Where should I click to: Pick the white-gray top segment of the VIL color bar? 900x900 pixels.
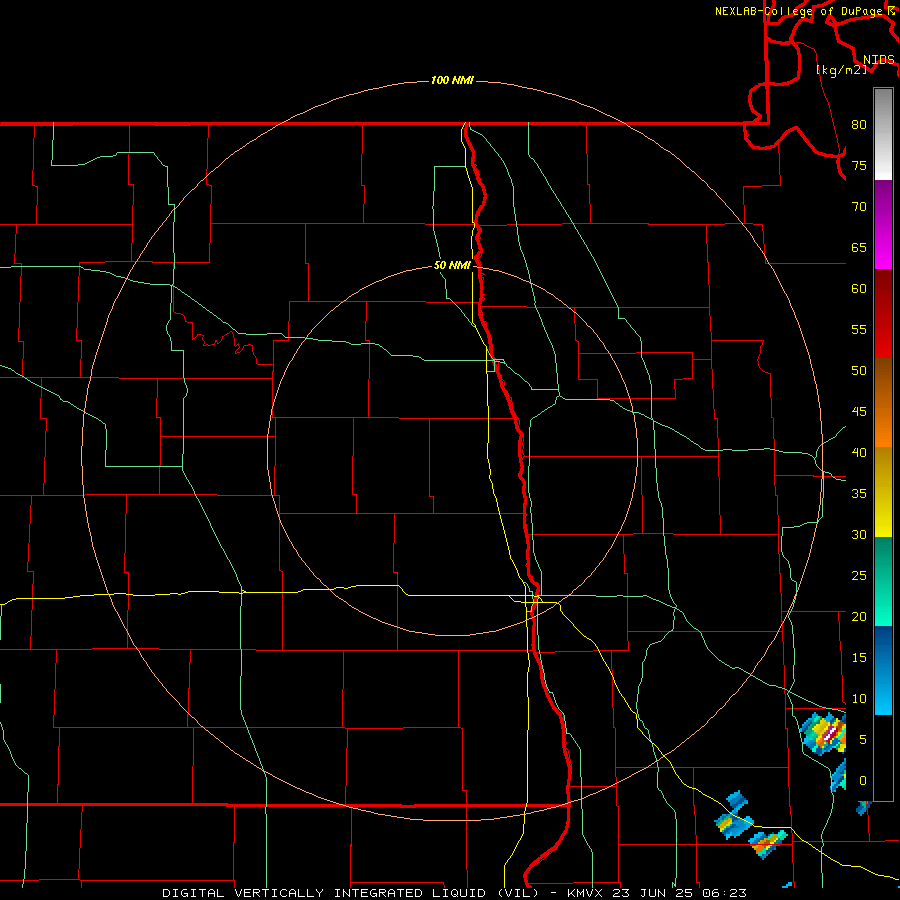coord(883,134)
